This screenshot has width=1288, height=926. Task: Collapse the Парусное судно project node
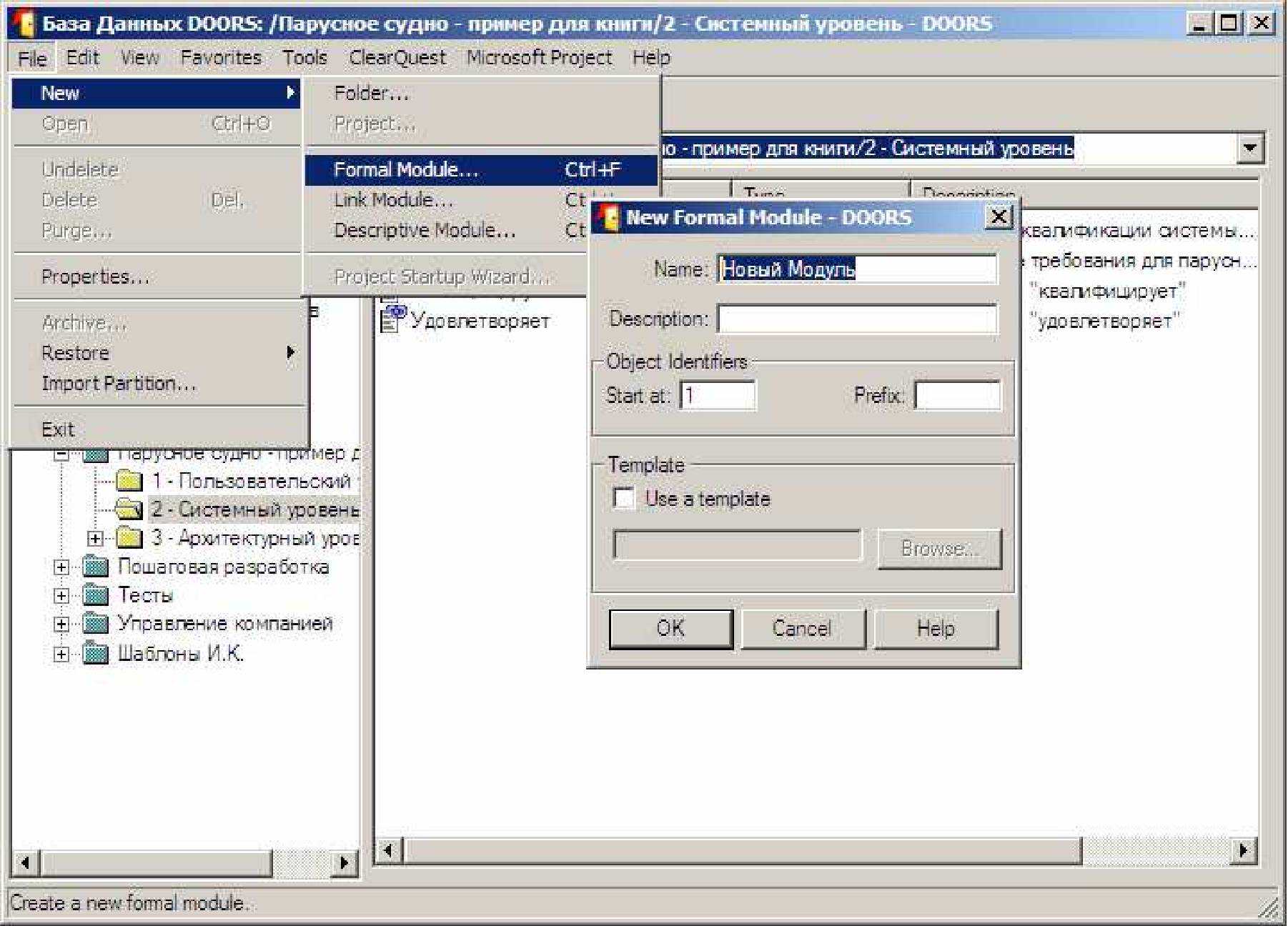(61, 454)
